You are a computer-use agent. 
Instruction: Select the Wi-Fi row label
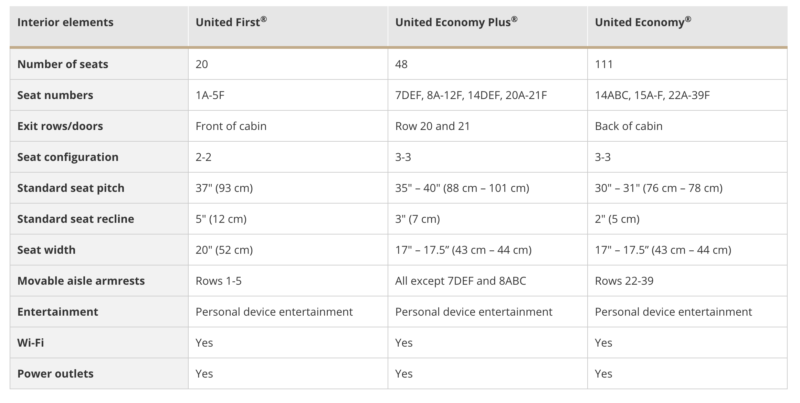click(32, 343)
